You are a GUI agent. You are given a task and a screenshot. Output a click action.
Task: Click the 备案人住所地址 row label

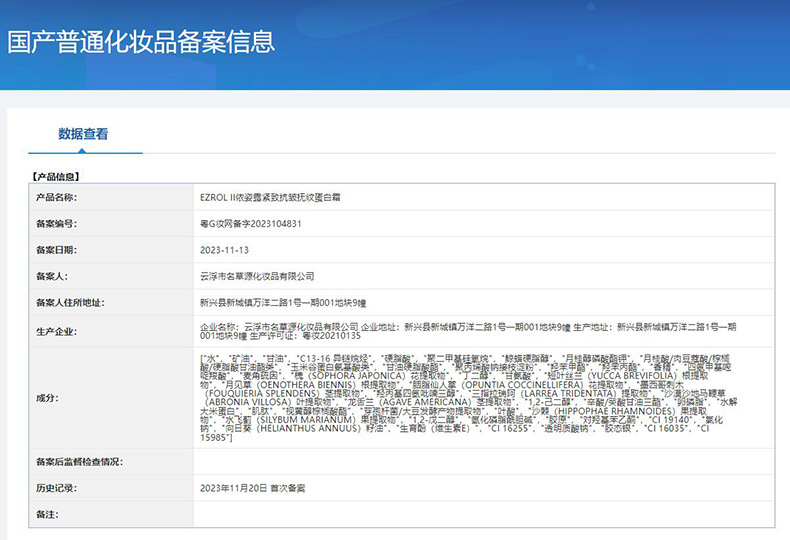tap(70, 301)
